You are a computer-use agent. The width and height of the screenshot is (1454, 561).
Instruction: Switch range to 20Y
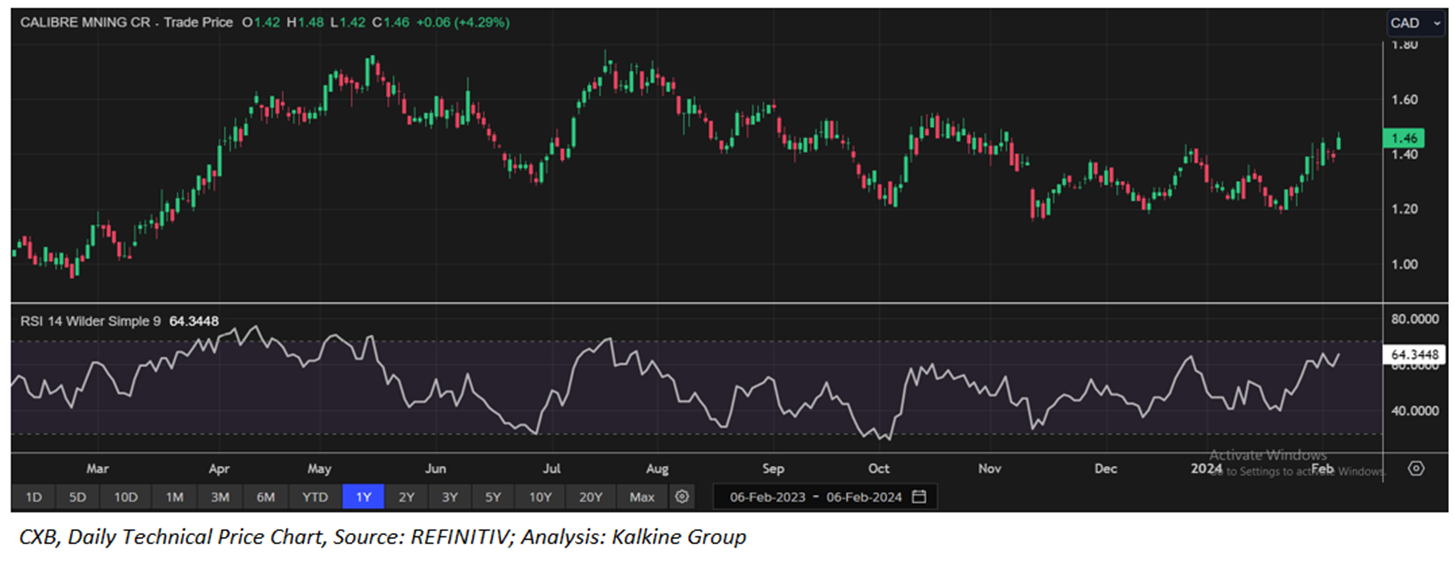[591, 497]
